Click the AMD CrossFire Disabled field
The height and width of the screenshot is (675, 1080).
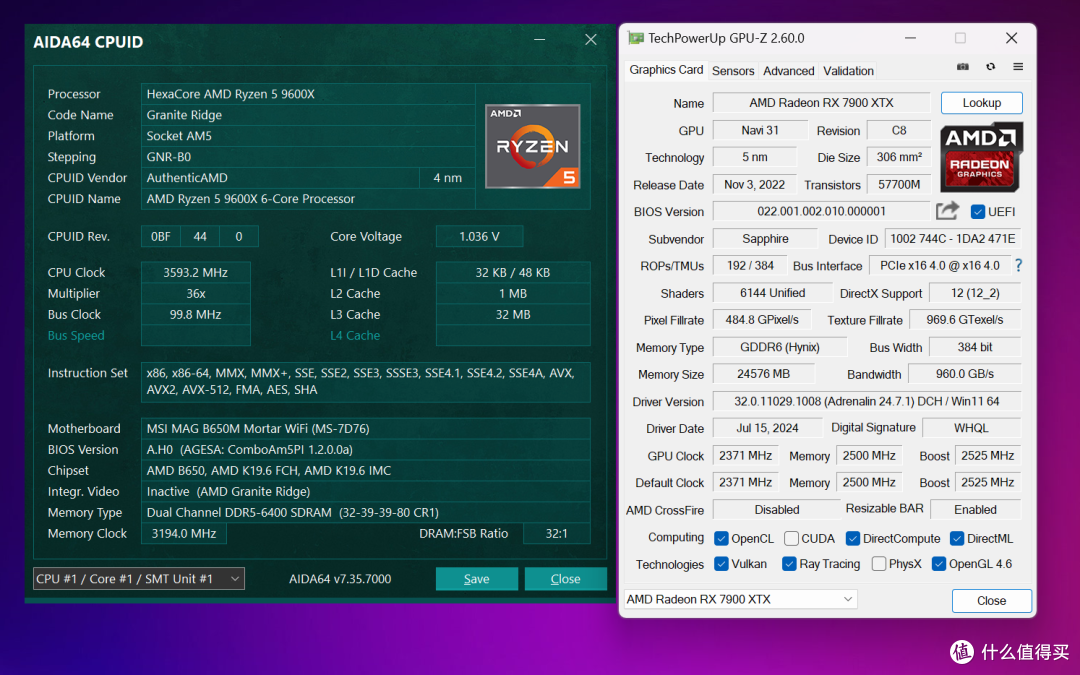coord(776,510)
